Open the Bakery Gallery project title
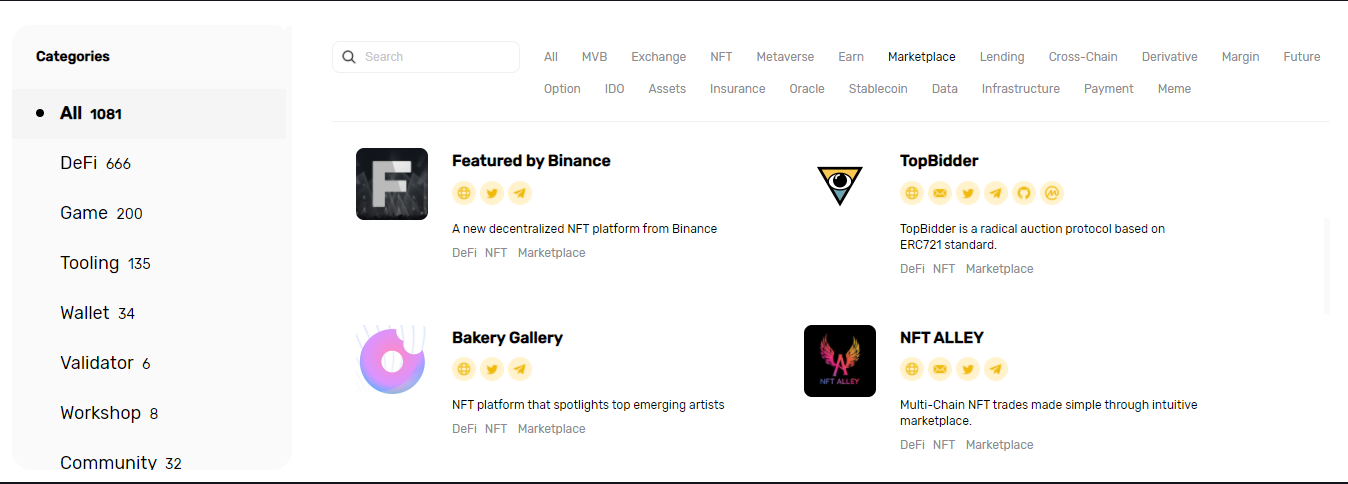Image resolution: width=1348 pixels, height=484 pixels. click(507, 338)
